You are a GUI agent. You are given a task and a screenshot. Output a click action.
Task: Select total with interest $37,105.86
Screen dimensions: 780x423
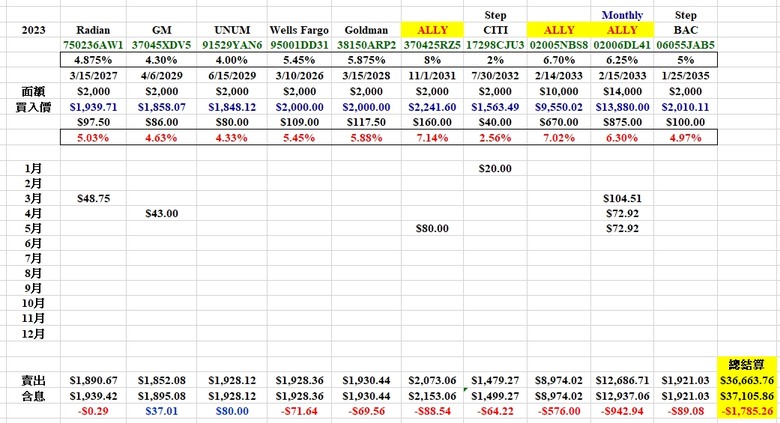(747, 396)
